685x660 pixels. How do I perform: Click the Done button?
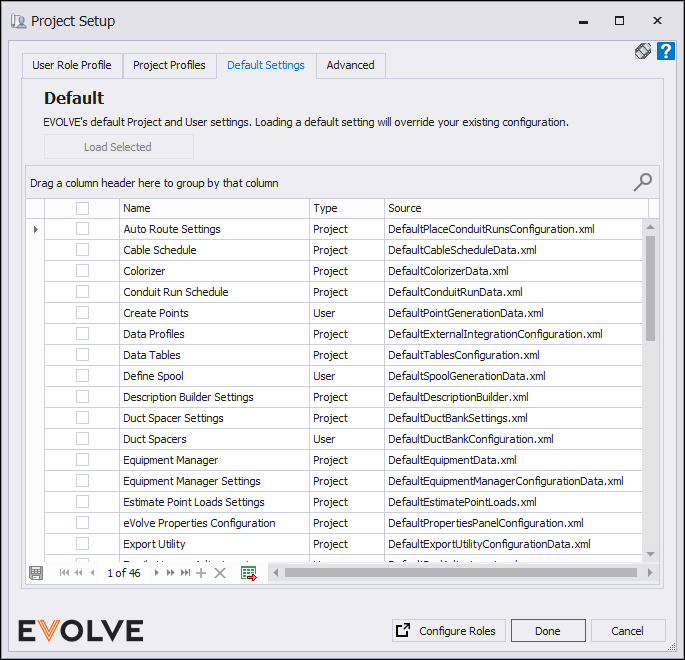point(548,631)
